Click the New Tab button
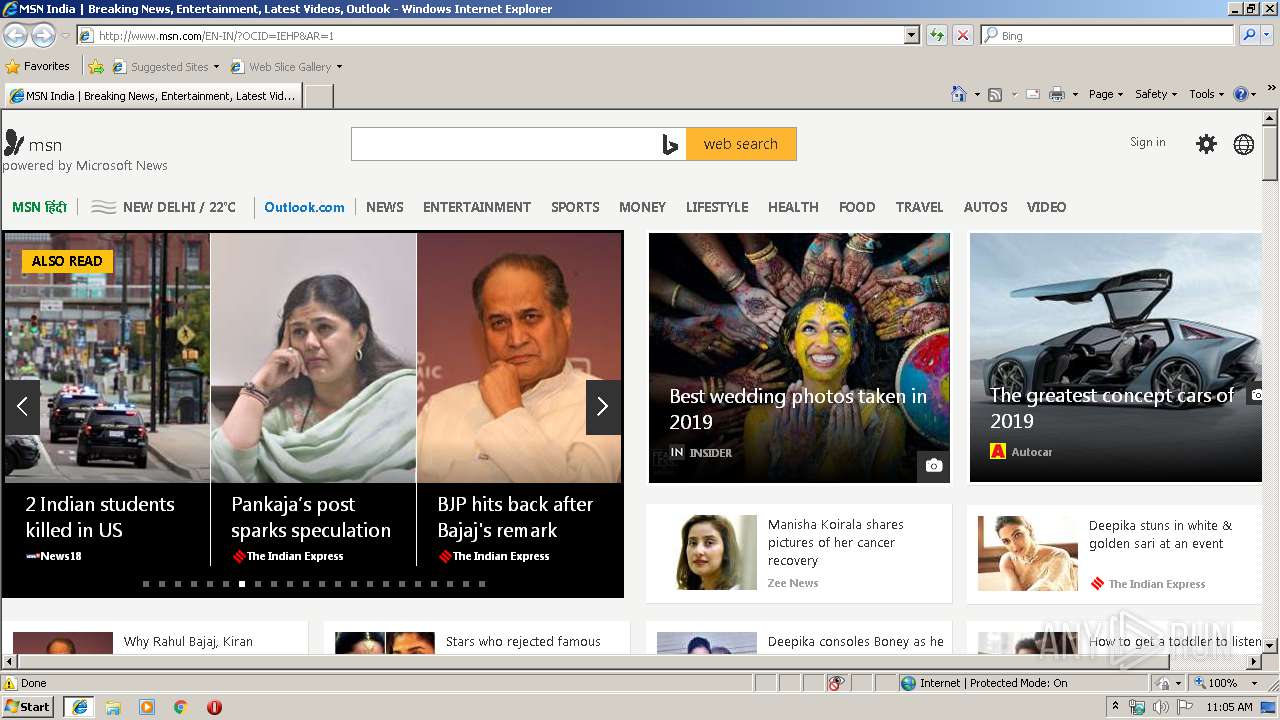Image resolution: width=1280 pixels, height=720 pixels. click(318, 96)
